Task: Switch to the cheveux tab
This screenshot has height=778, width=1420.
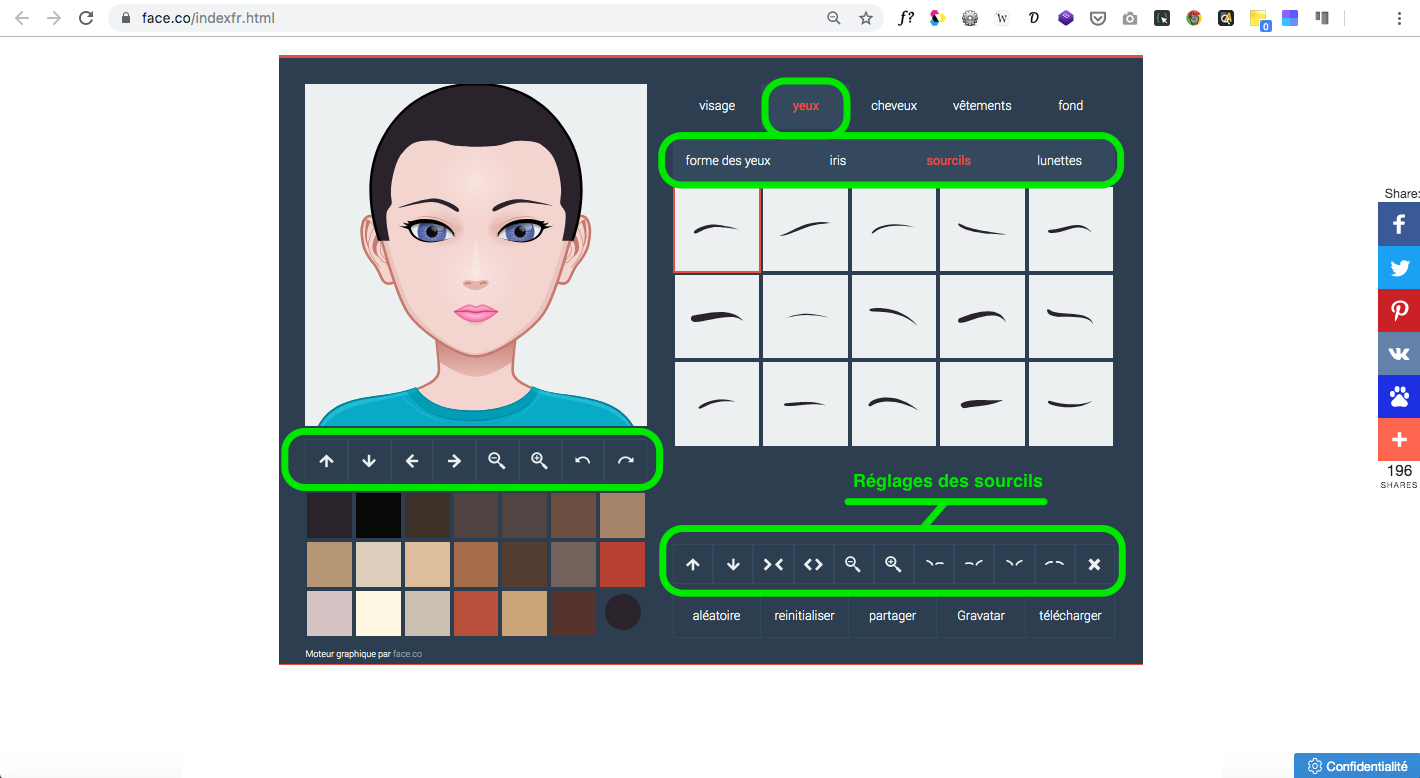Action: (894, 105)
